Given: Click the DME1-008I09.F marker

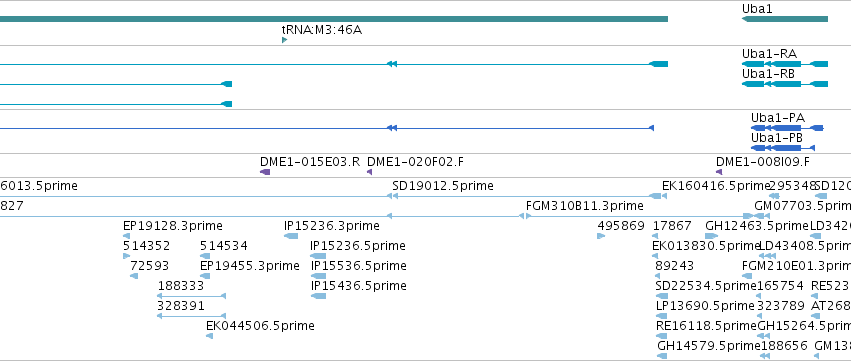Looking at the screenshot, I should tap(719, 172).
